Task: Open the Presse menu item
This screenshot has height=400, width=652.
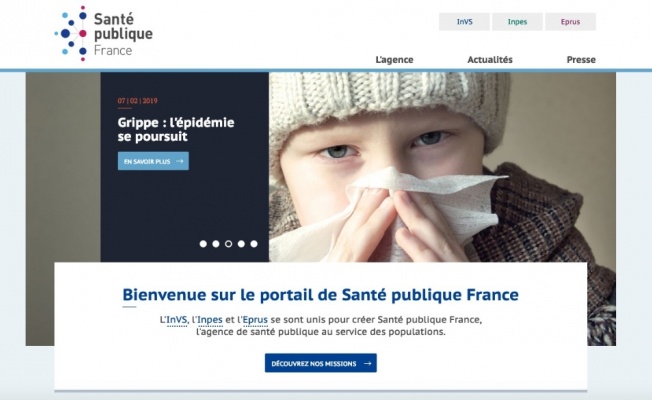Action: pos(581,60)
